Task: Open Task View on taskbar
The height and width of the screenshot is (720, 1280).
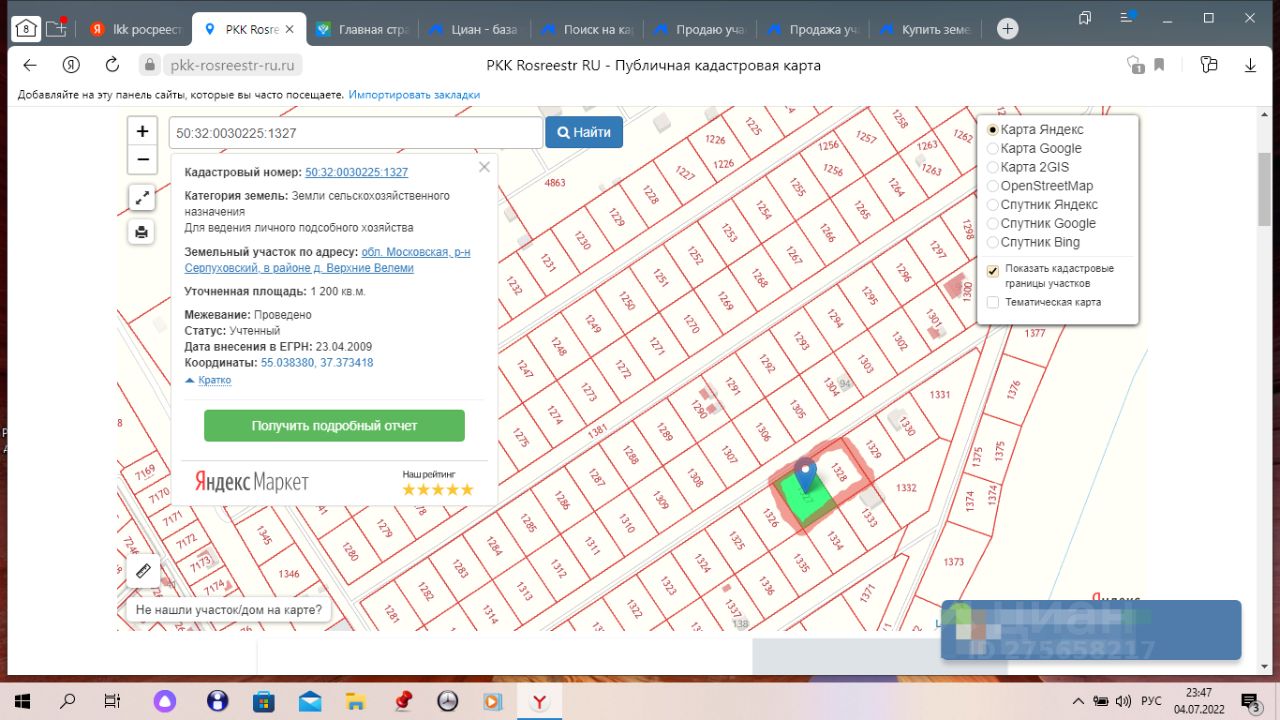Action: point(112,701)
